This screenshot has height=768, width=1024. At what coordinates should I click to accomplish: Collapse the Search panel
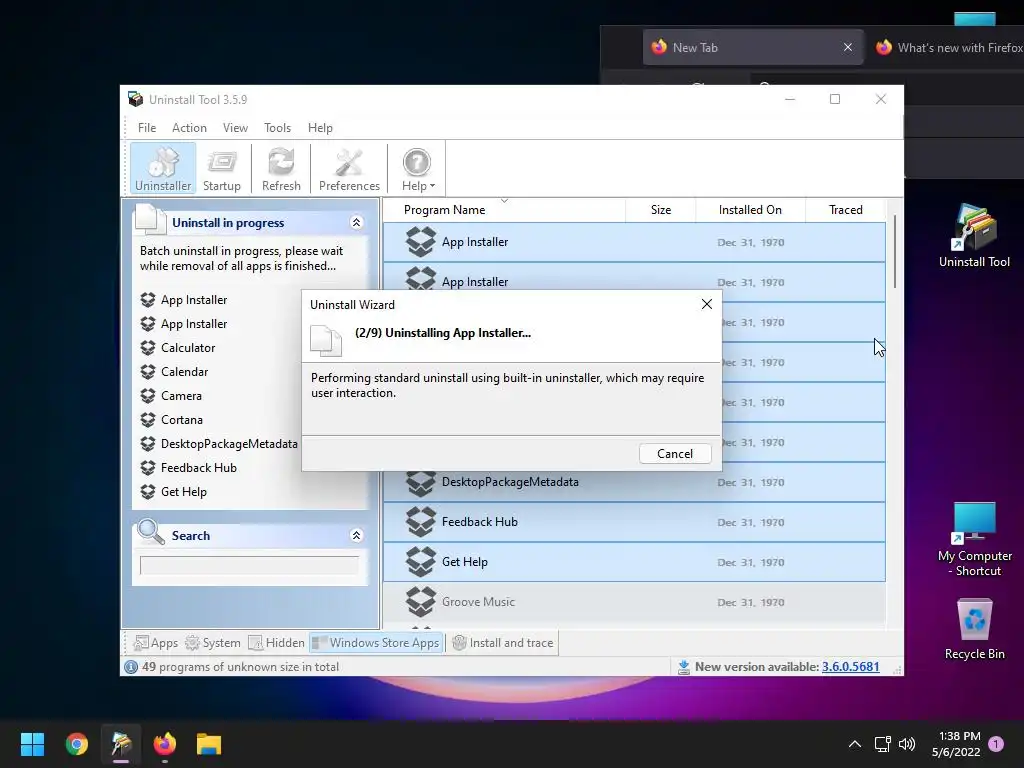tap(357, 536)
